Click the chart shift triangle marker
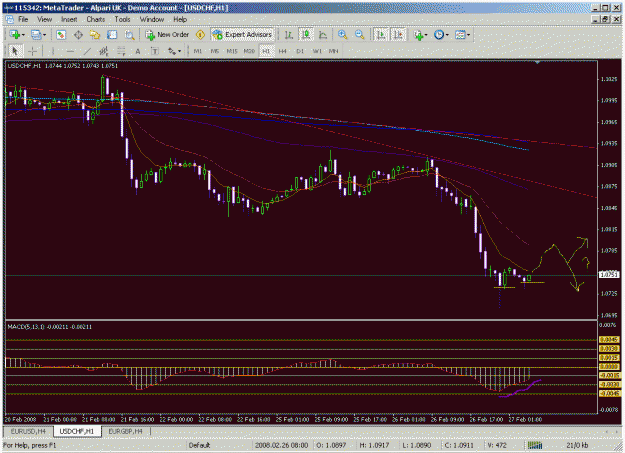The image size is (625, 453). tap(538, 62)
